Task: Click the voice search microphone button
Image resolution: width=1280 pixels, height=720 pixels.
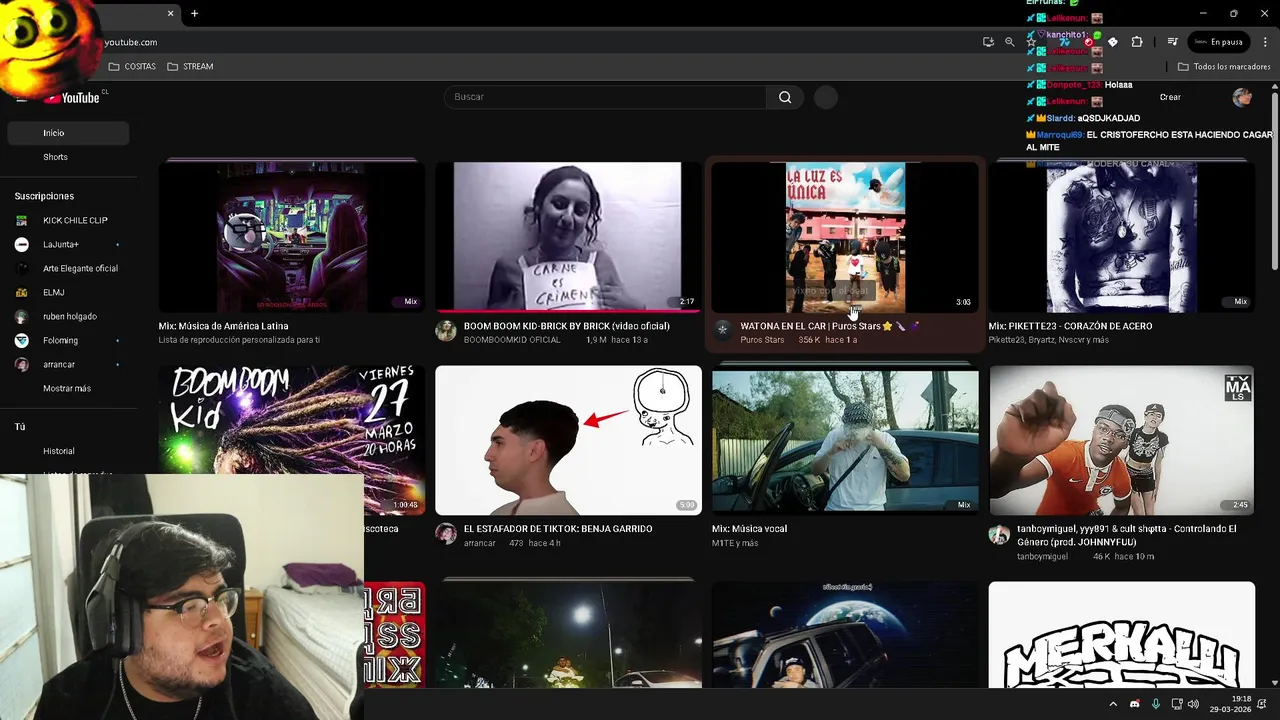Action: [x=825, y=97]
